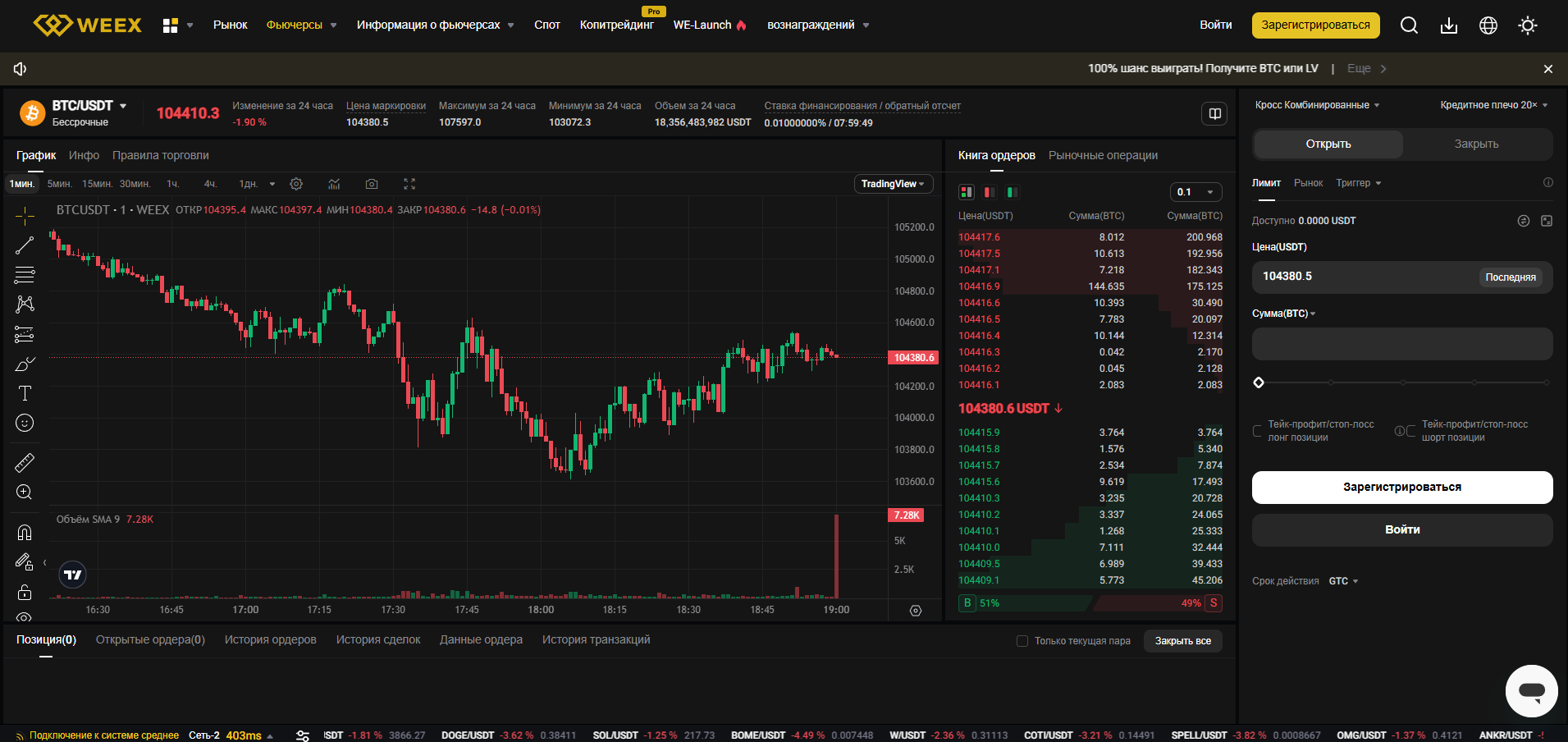Expand the Триггер order type dropdown
The width and height of the screenshot is (1568, 742).
[x=1358, y=183]
